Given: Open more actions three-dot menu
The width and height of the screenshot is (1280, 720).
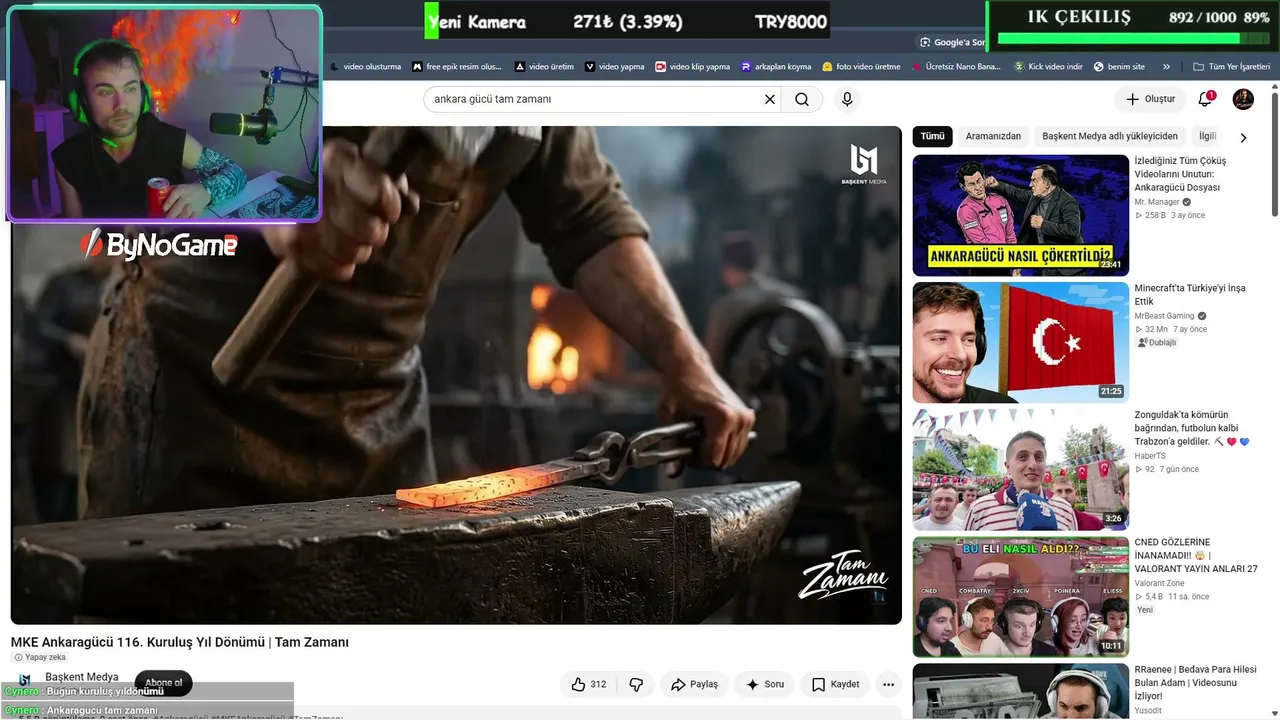Looking at the screenshot, I should point(888,684).
